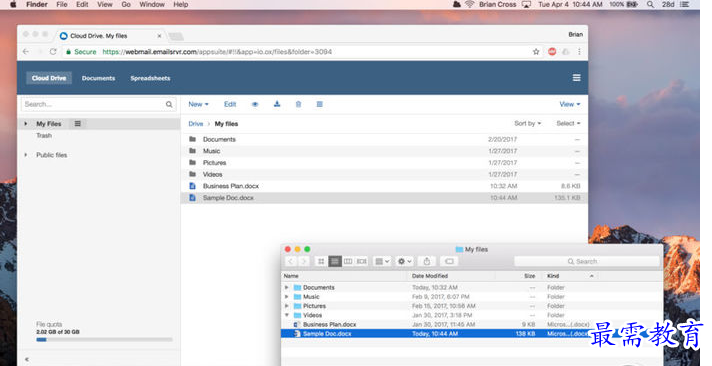The image size is (712, 366).
Task: Open the hamburger menu in Cloud Drive header
Action: (577, 78)
